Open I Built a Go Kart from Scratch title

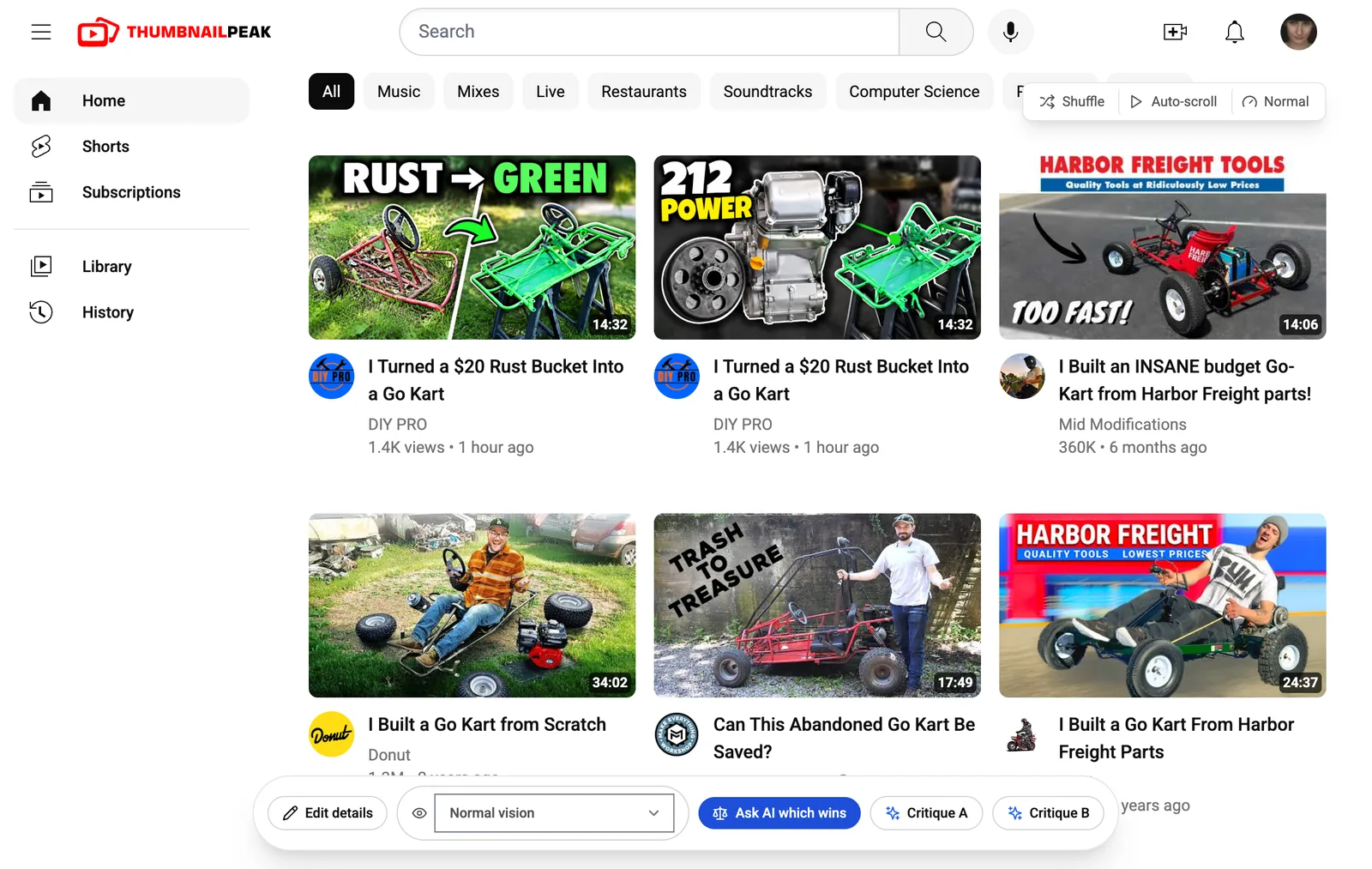(487, 725)
